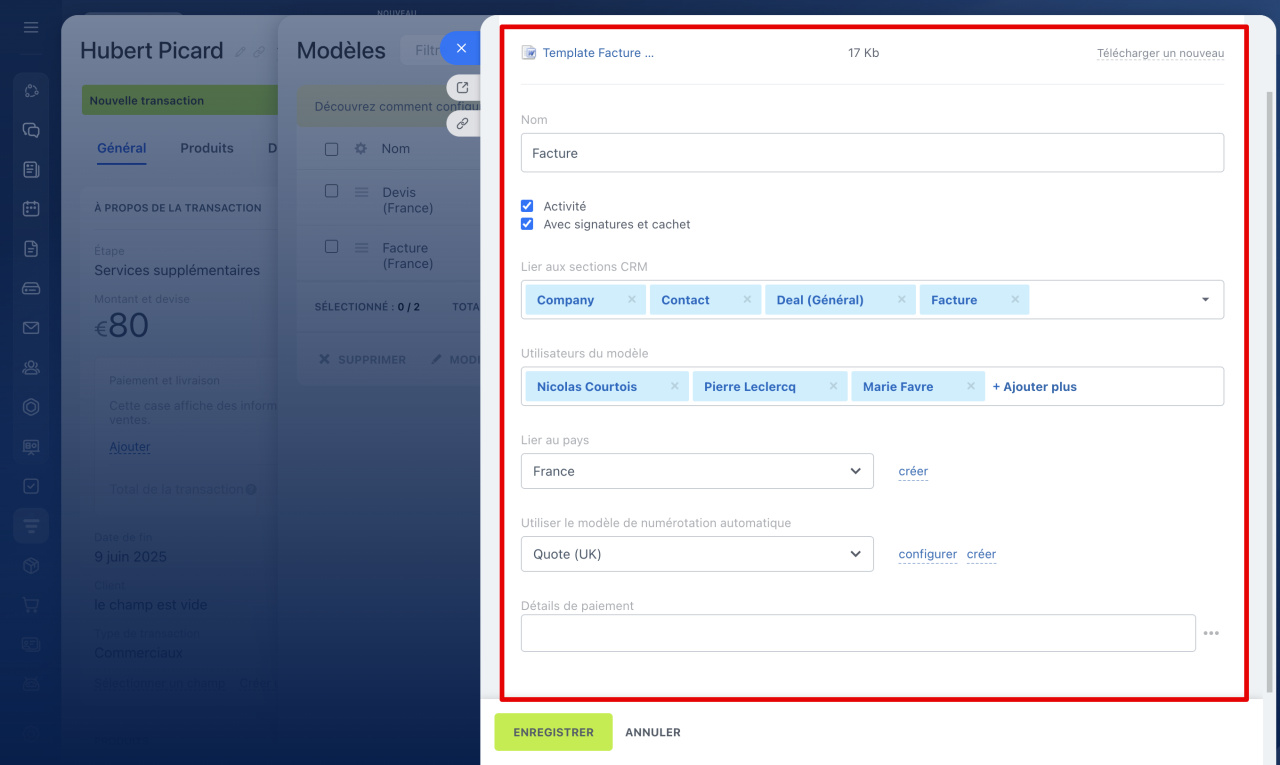This screenshot has width=1280, height=765.
Task: Click the shopping cart sidebar icon
Action: click(x=31, y=605)
